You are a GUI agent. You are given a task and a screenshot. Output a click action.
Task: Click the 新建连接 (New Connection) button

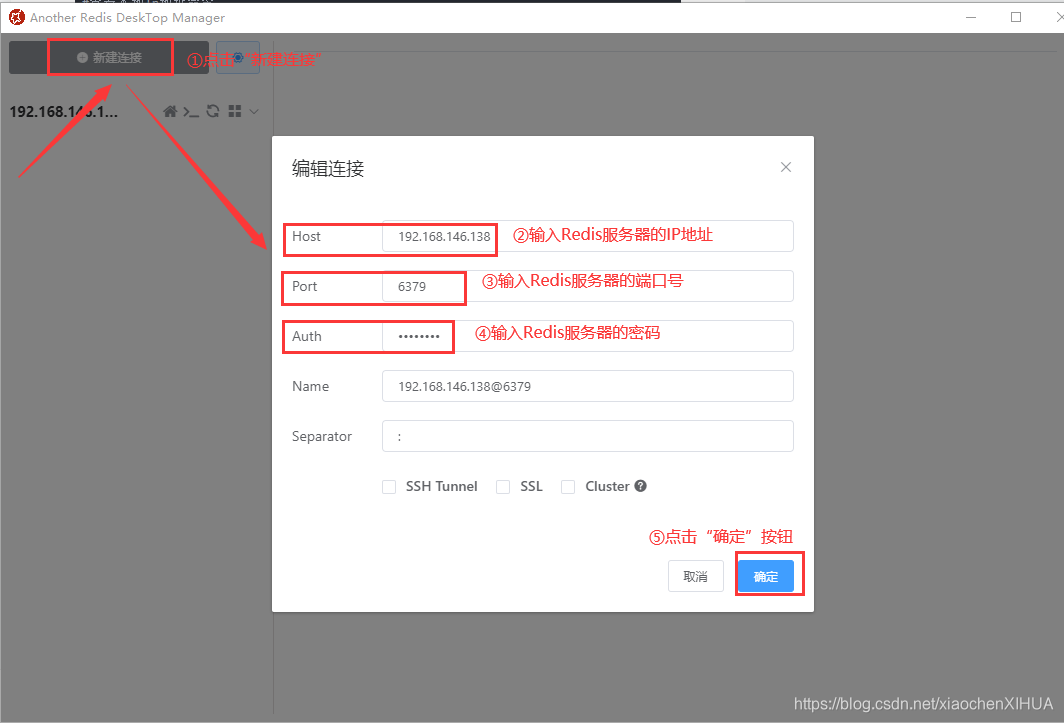[x=109, y=58]
